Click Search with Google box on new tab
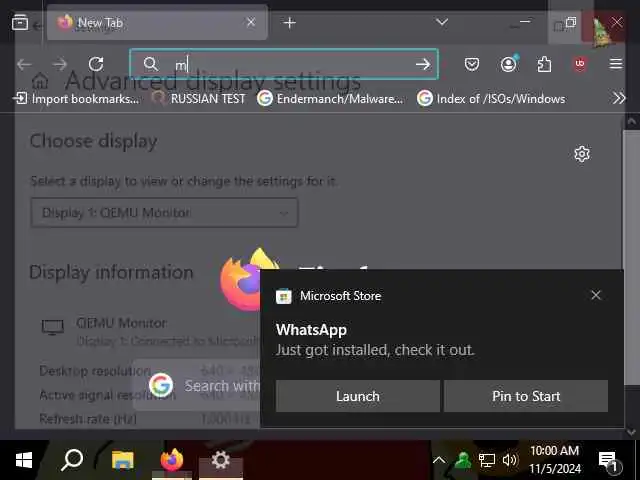The image size is (640, 480). click(197, 385)
